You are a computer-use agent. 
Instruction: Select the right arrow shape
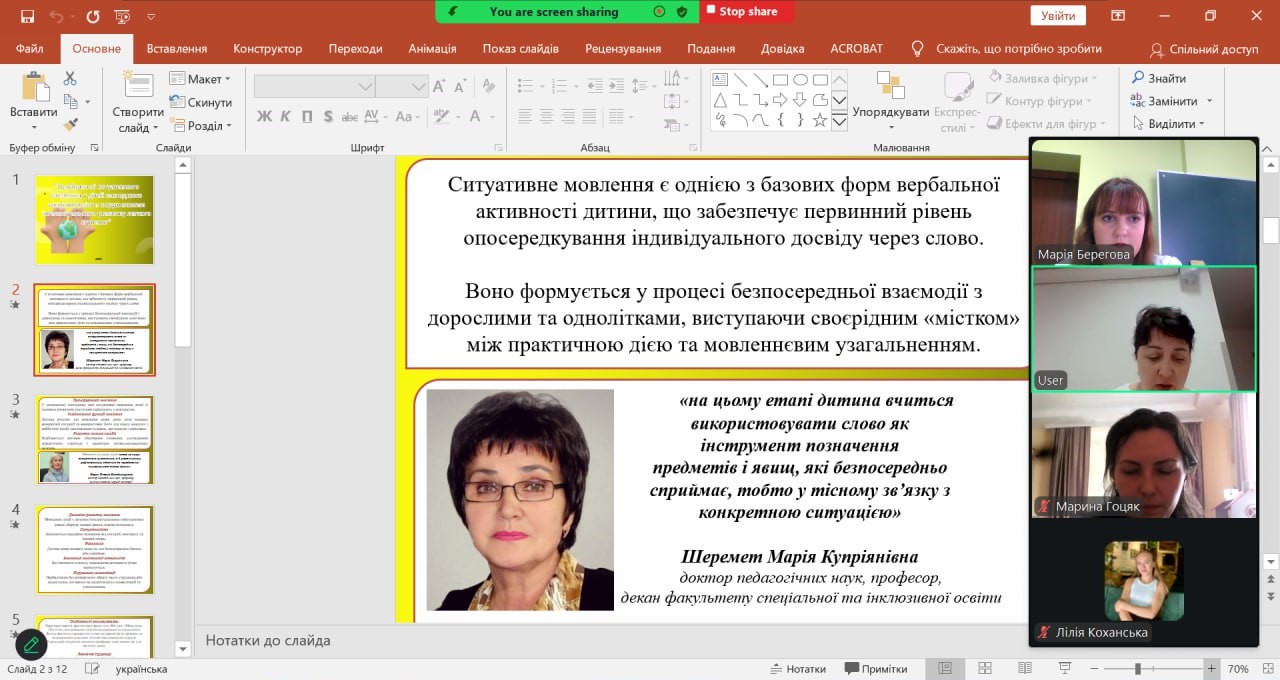point(780,100)
